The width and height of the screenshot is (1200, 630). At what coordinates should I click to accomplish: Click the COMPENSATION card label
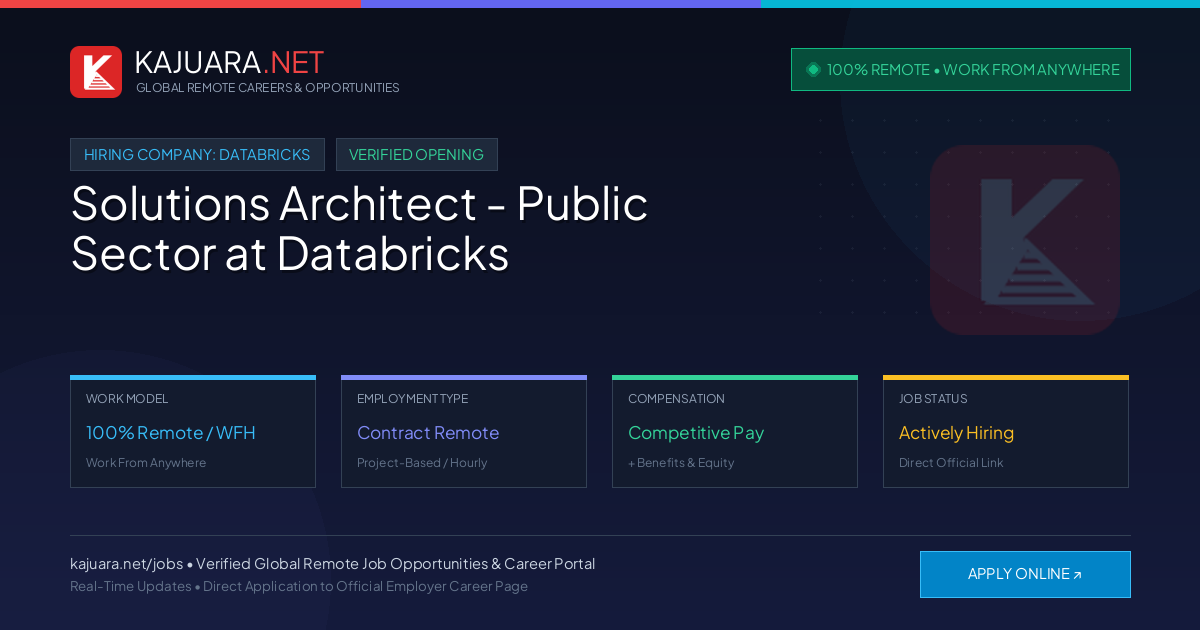click(x=676, y=399)
